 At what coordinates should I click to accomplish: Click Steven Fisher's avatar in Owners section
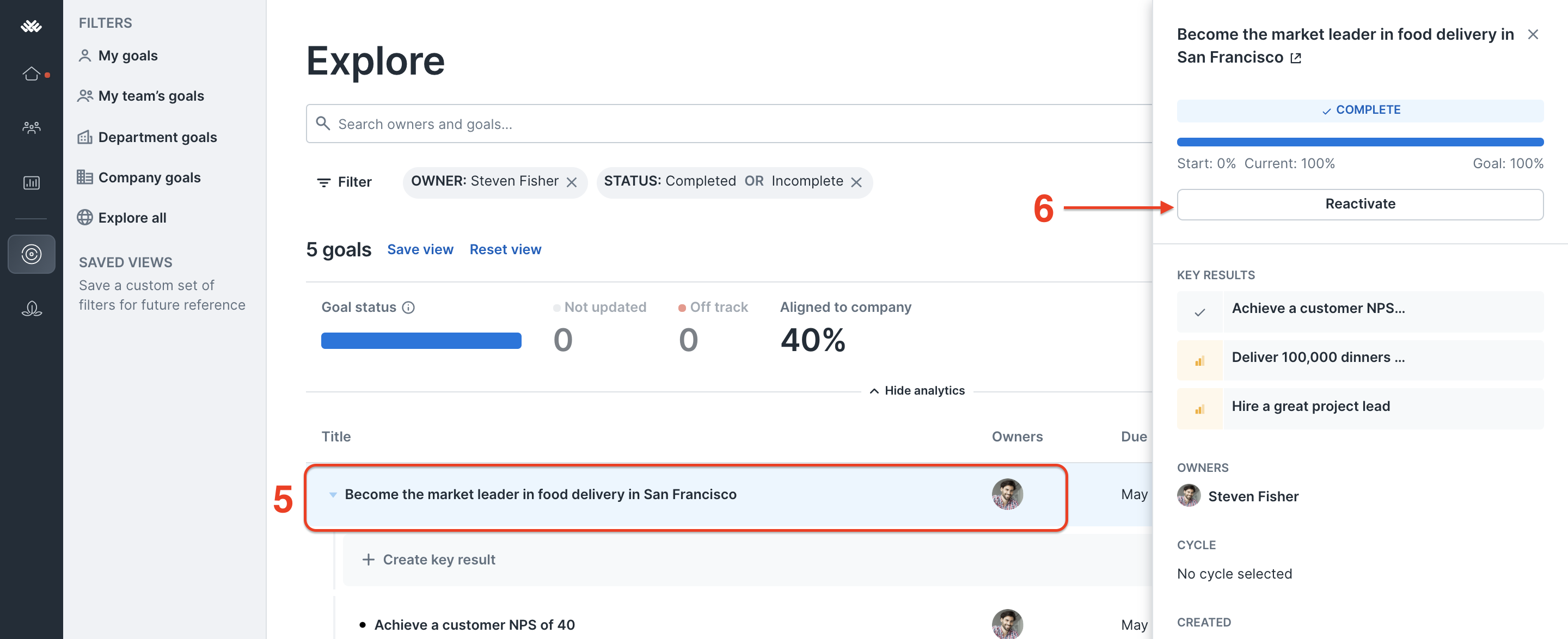1188,495
